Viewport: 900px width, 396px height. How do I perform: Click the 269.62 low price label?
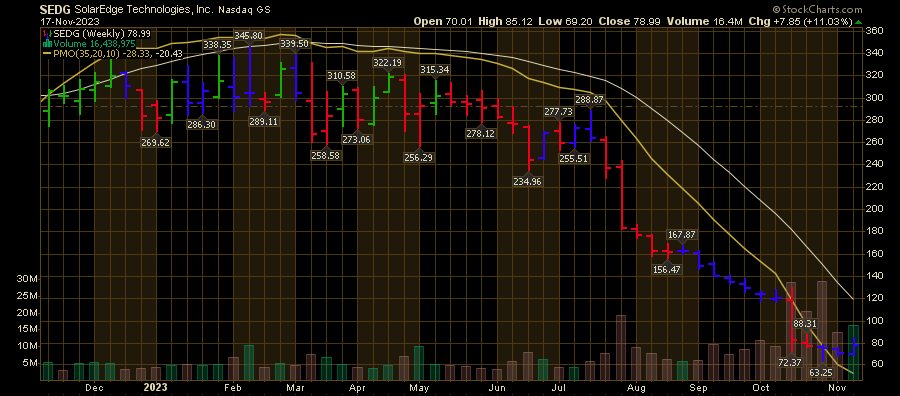click(155, 143)
